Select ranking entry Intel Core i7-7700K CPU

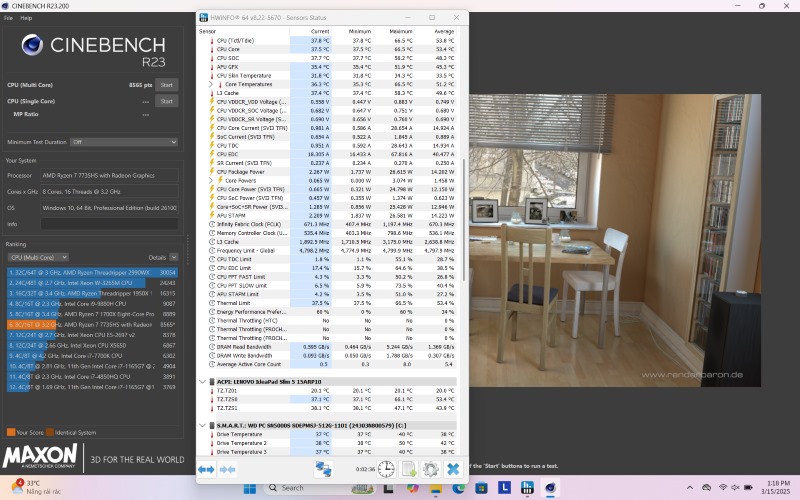coord(92,356)
